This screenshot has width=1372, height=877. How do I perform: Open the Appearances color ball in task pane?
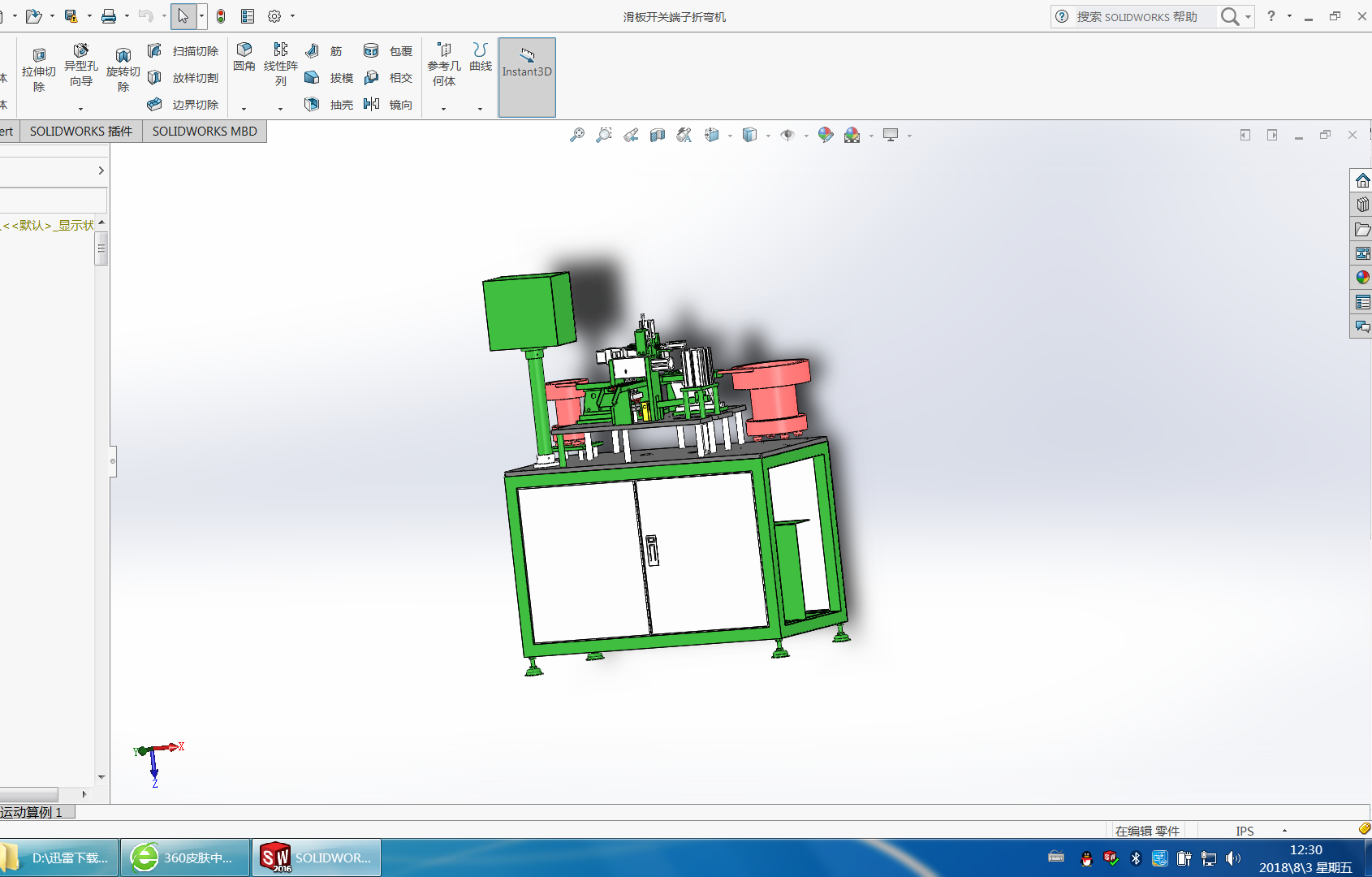[1362, 278]
